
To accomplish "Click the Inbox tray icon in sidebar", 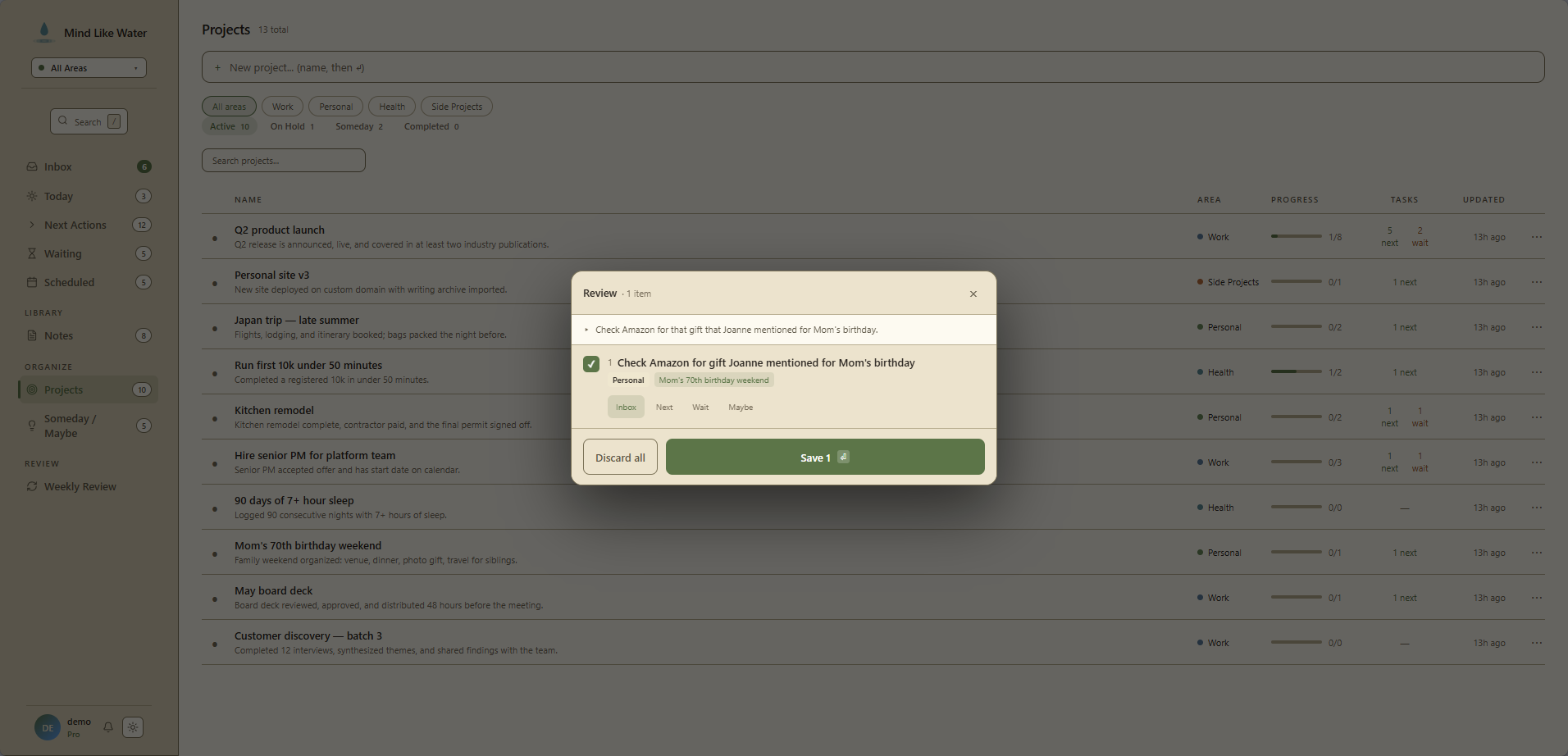I will point(32,166).
